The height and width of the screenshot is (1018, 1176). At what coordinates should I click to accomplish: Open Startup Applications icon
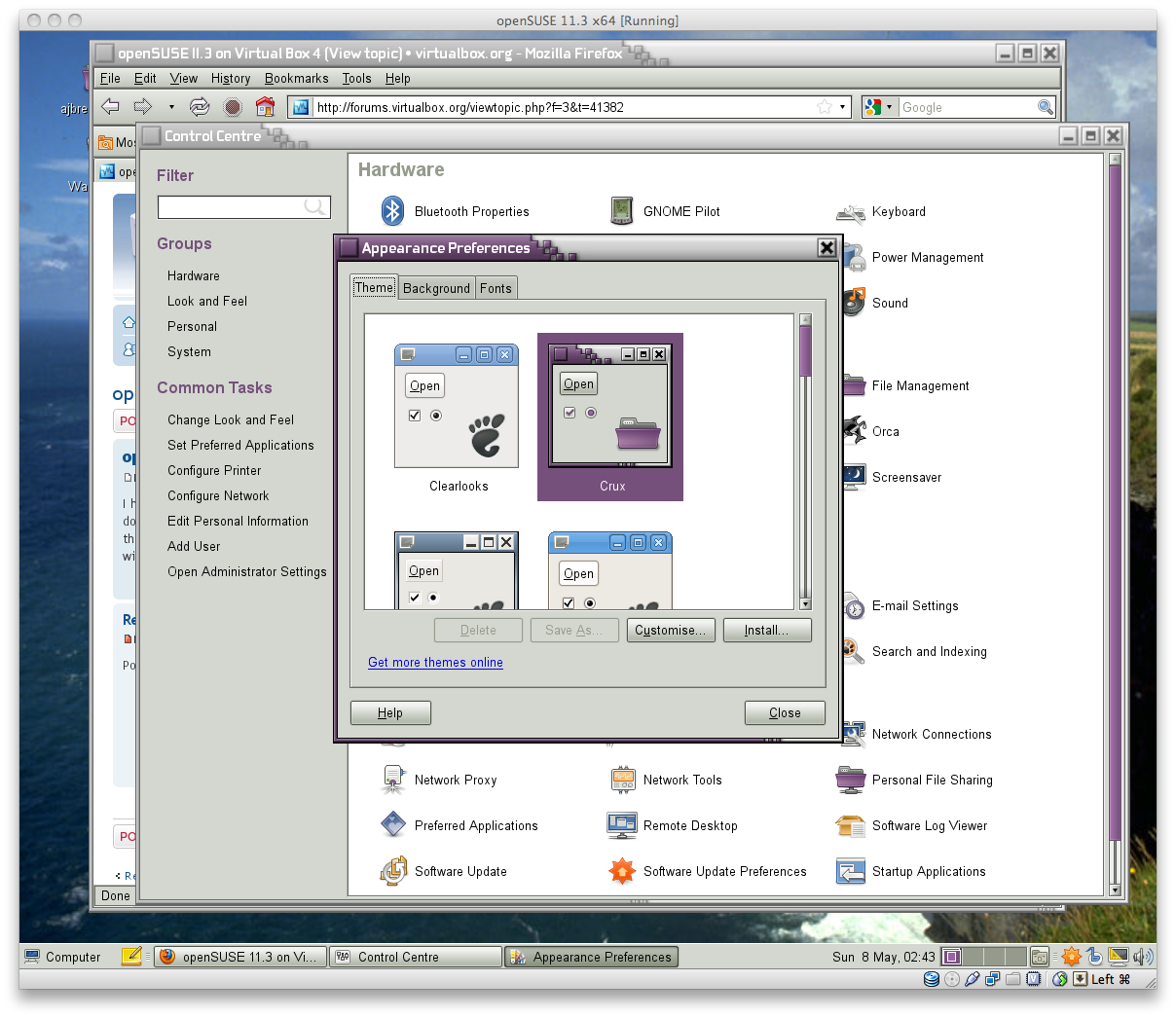[851, 871]
